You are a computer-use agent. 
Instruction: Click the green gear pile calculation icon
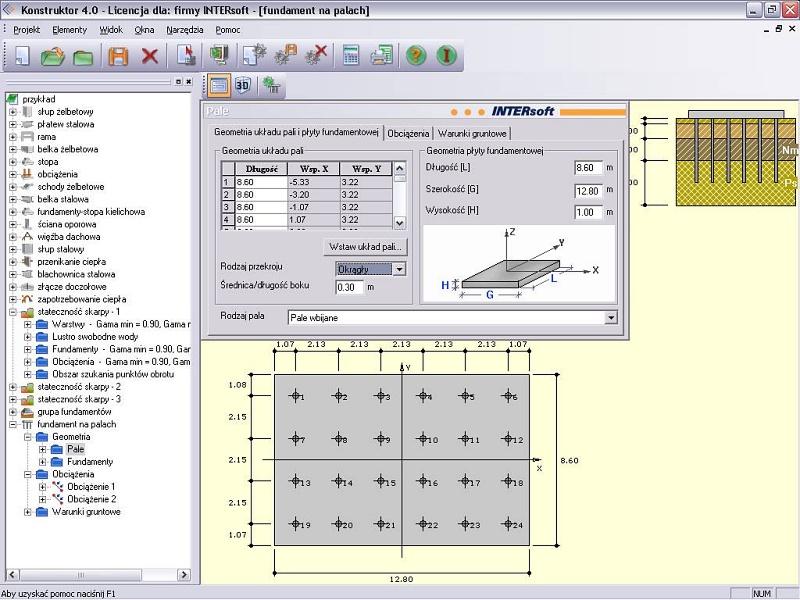270,85
